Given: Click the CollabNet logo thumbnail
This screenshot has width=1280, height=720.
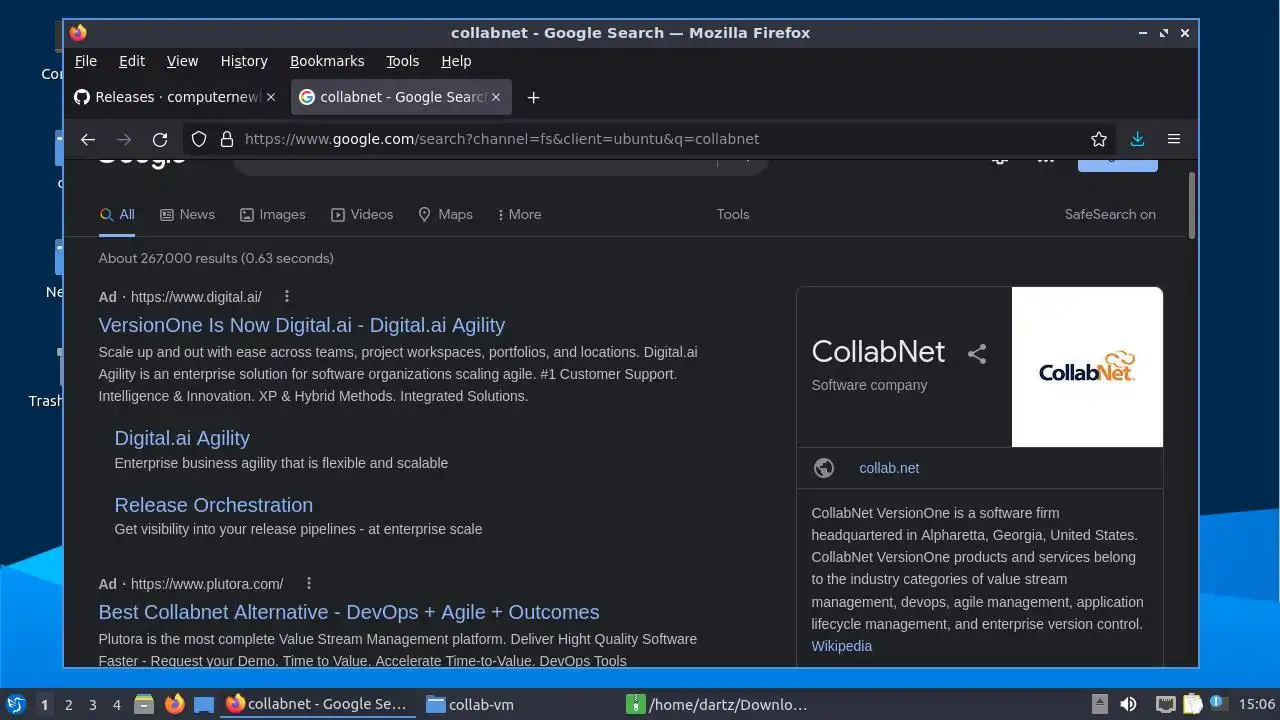Looking at the screenshot, I should coord(1087,367).
